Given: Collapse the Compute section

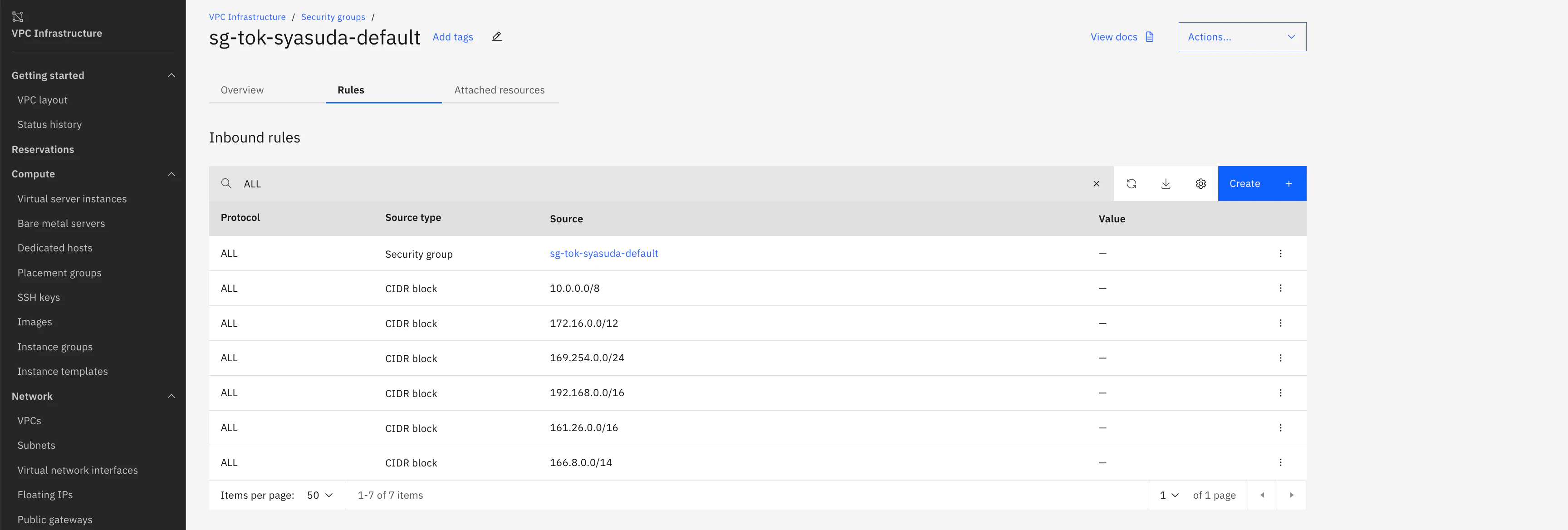Looking at the screenshot, I should (x=171, y=174).
